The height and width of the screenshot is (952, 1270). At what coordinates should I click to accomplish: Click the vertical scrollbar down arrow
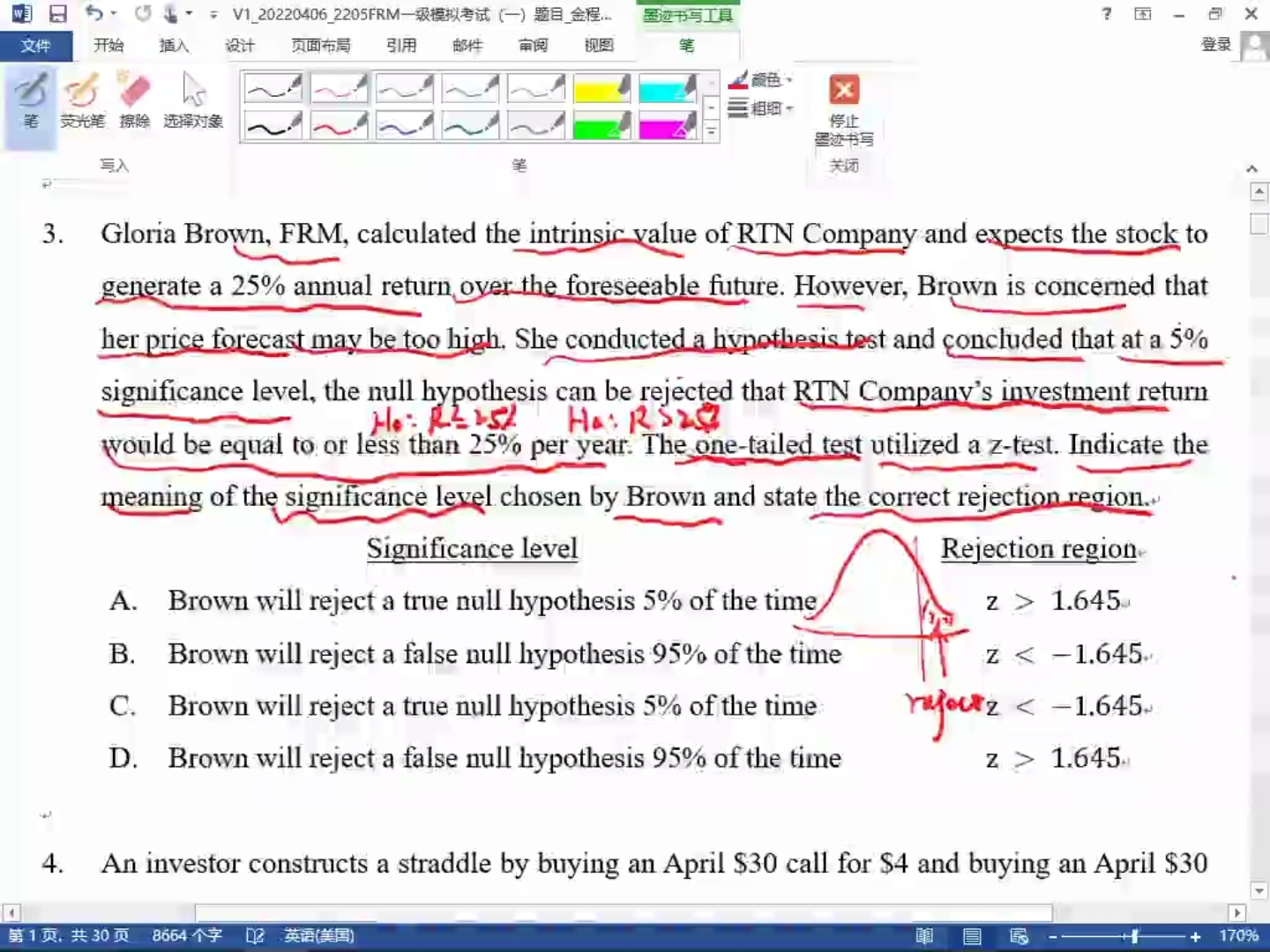(x=1259, y=891)
